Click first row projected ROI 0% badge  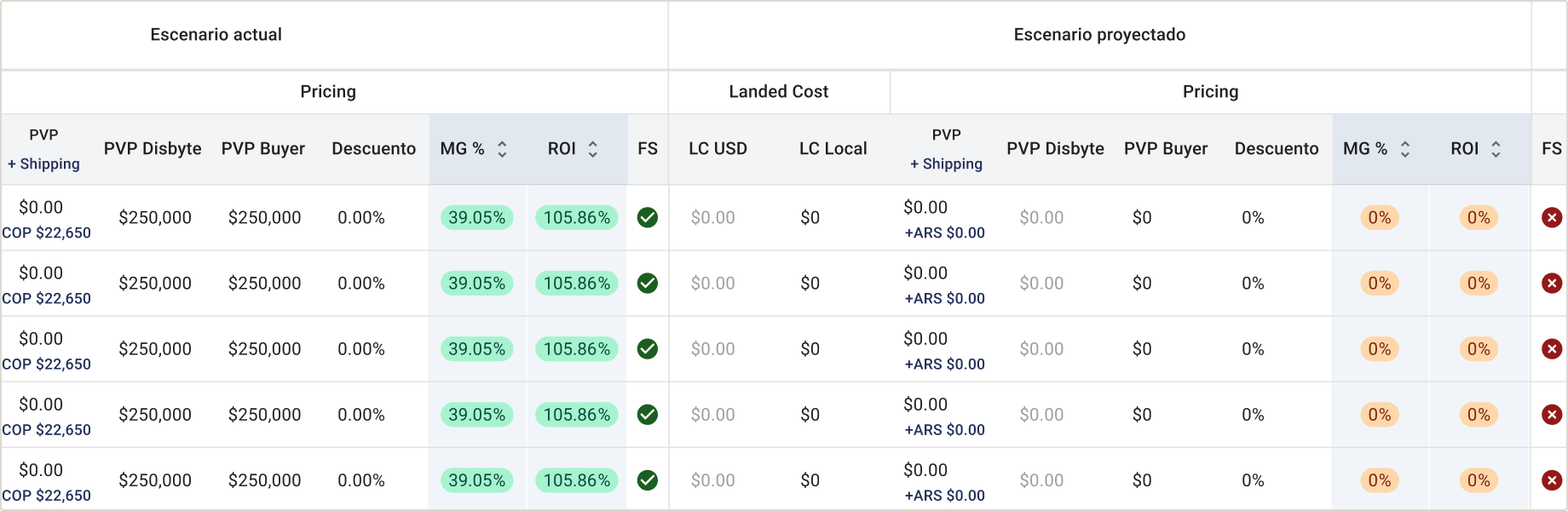(1479, 217)
